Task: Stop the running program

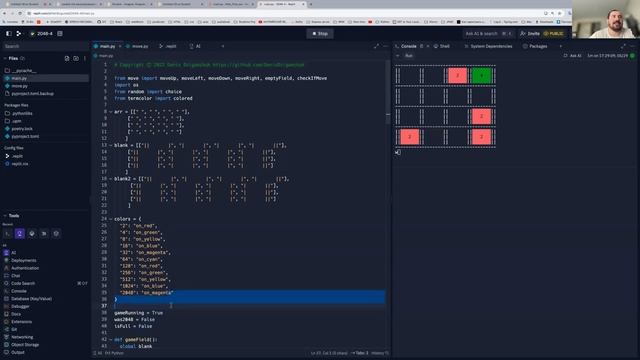Action: click(x=320, y=33)
